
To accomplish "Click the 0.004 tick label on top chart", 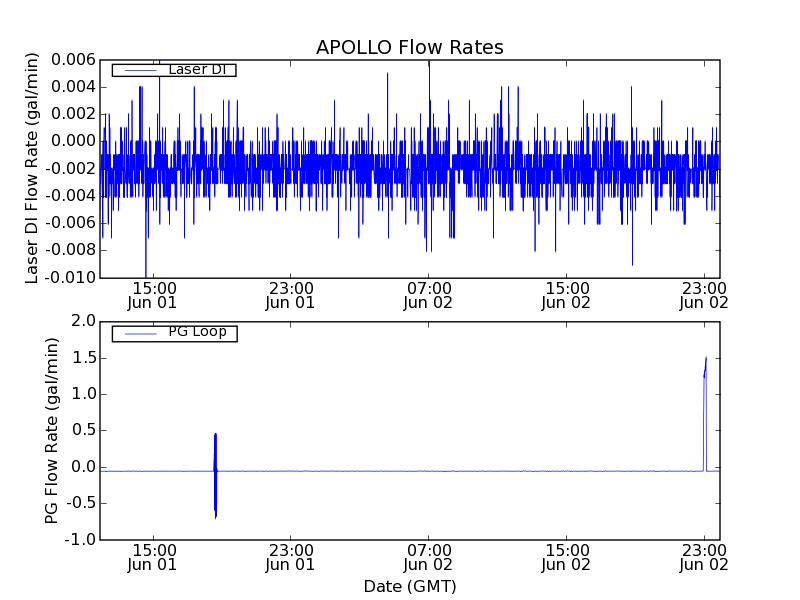I will pyautogui.click(x=73, y=87).
